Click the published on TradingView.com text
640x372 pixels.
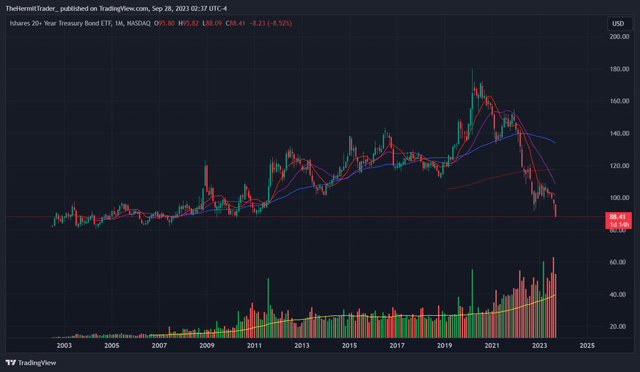(105, 9)
